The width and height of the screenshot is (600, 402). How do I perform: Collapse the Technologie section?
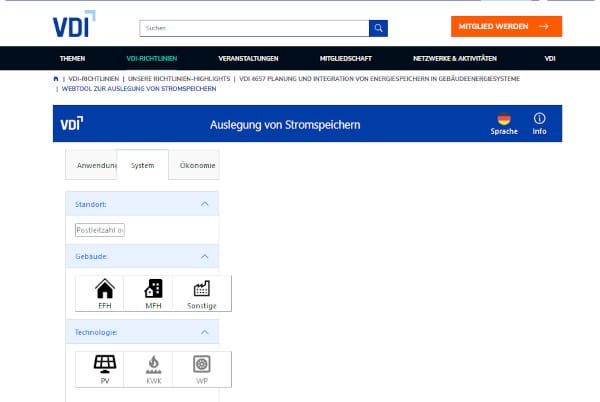(204, 331)
